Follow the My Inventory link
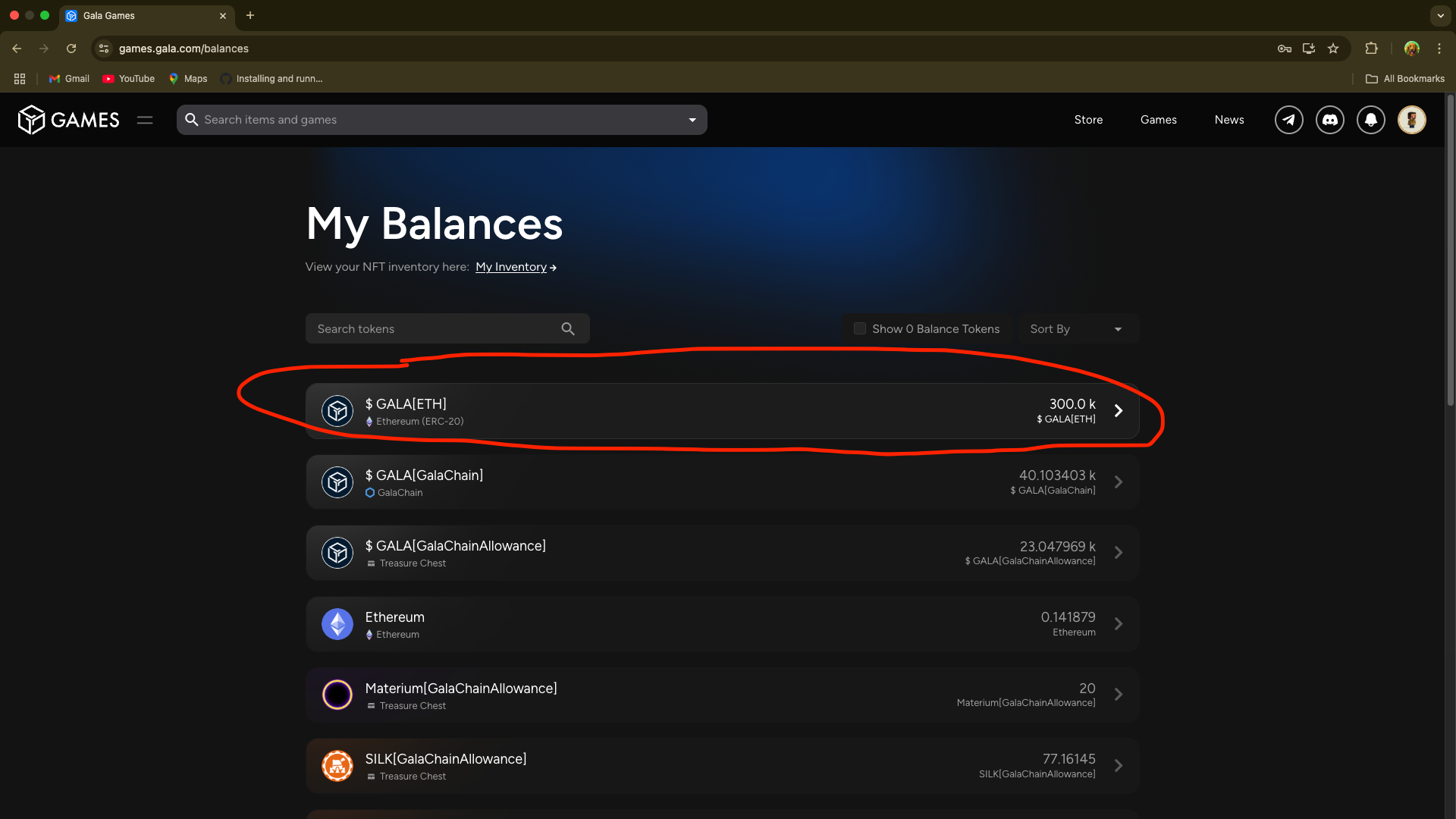 click(x=516, y=267)
